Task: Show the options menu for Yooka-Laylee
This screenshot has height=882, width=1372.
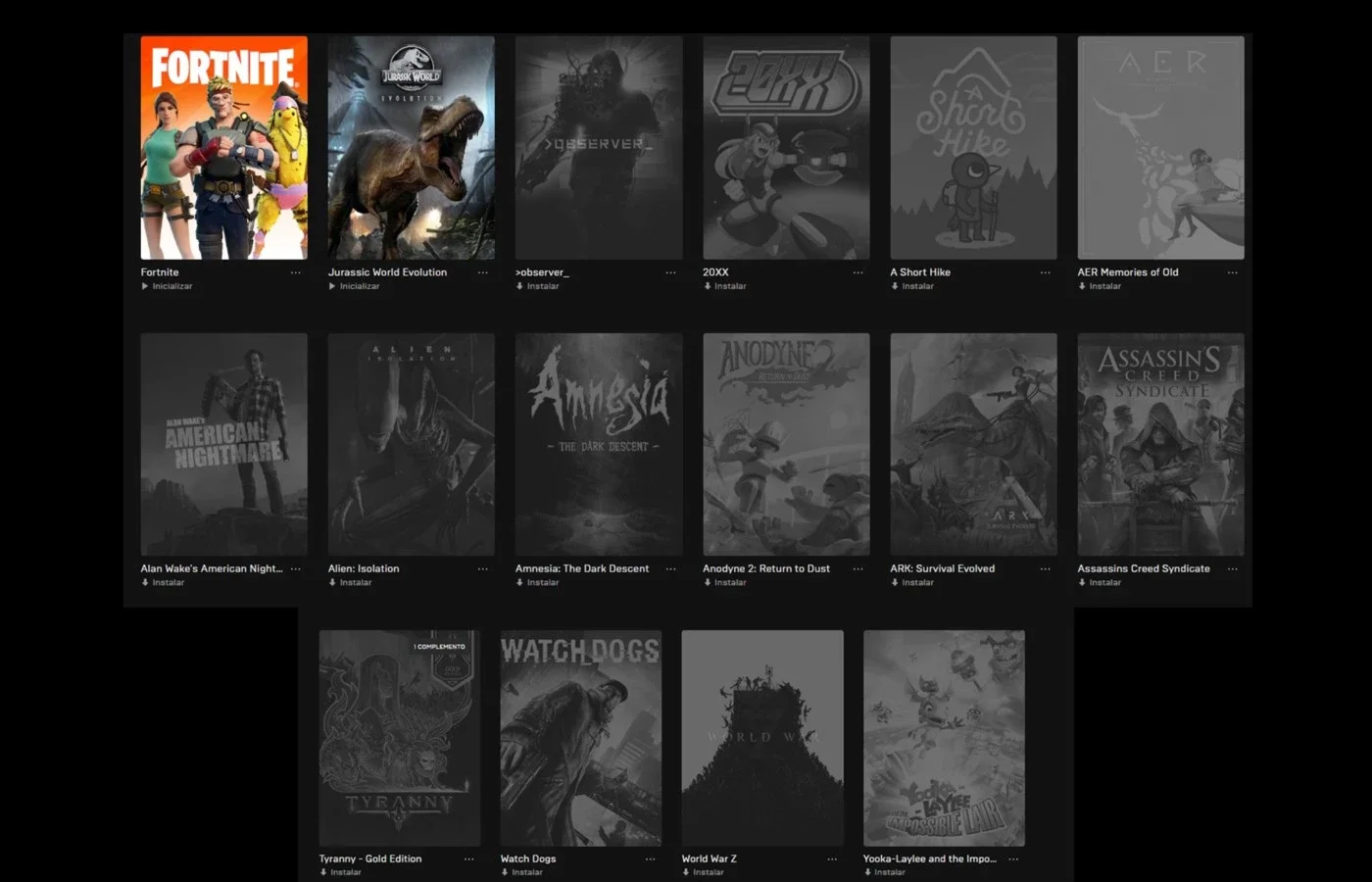Action: pos(1012,859)
